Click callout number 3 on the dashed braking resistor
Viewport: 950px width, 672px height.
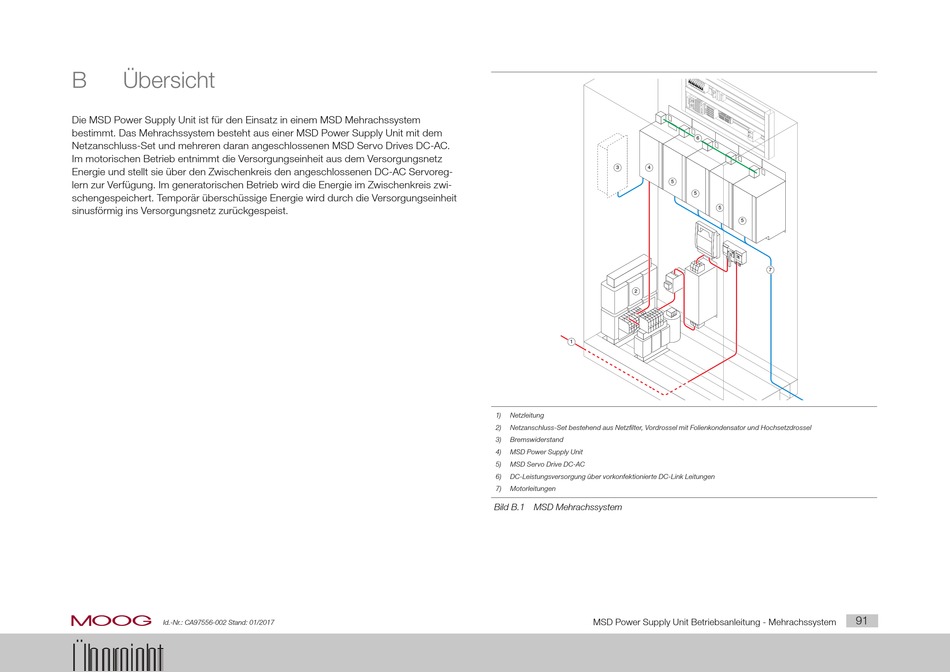click(617, 167)
